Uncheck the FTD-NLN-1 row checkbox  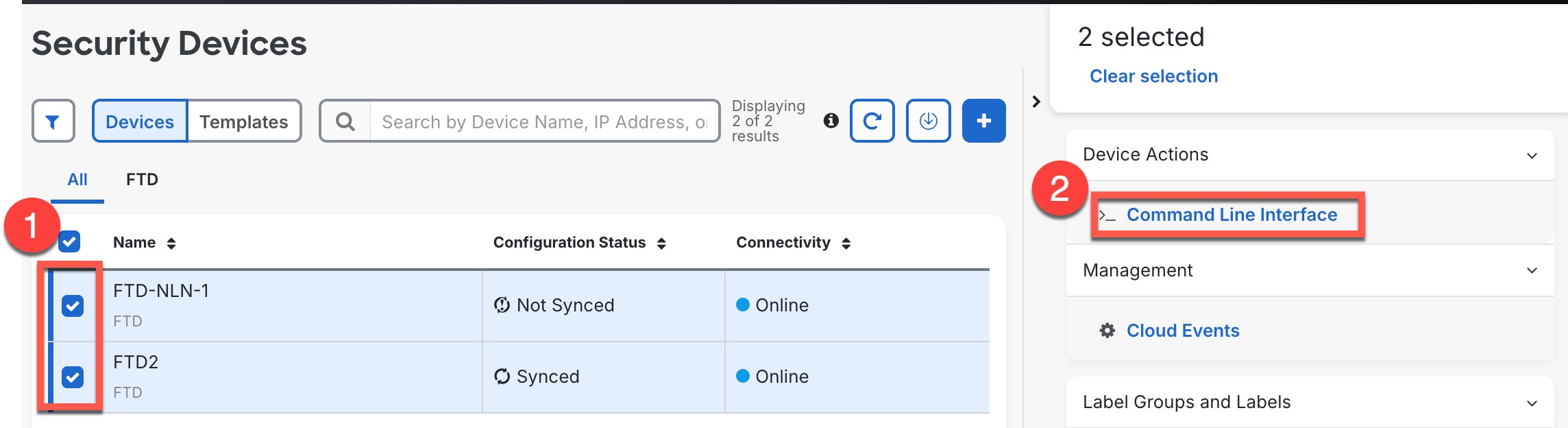tap(73, 306)
